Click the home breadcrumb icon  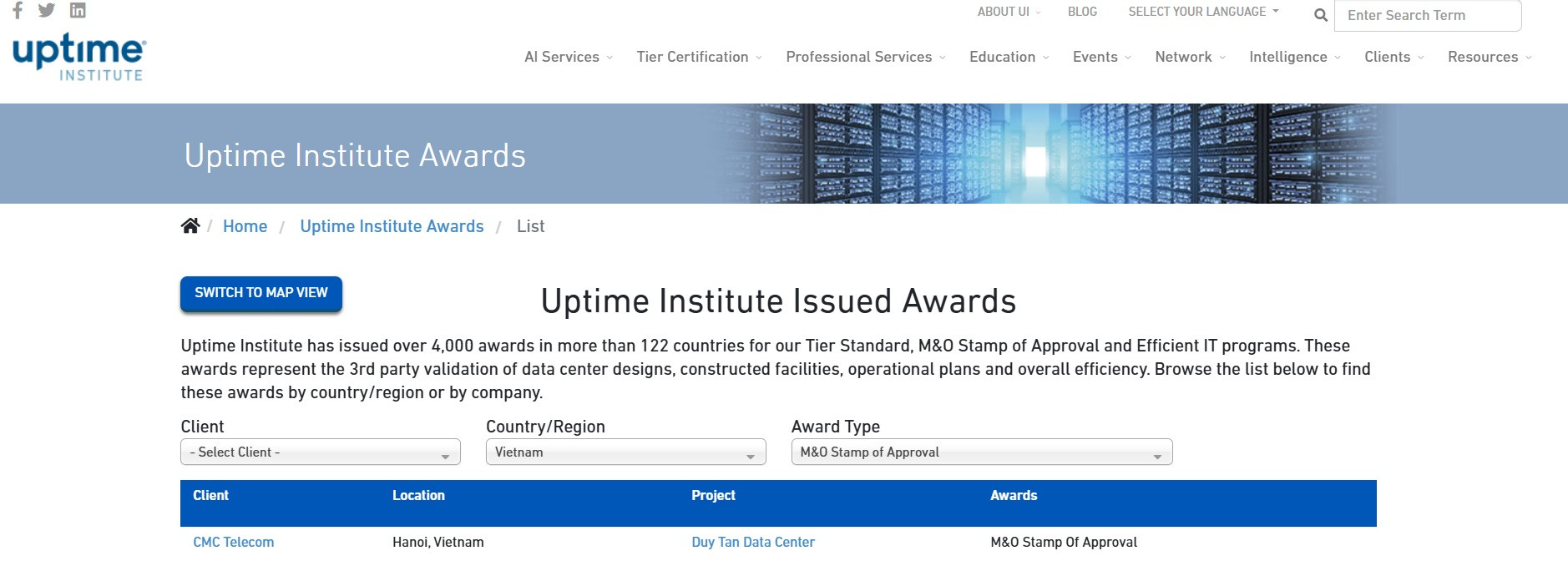[190, 226]
